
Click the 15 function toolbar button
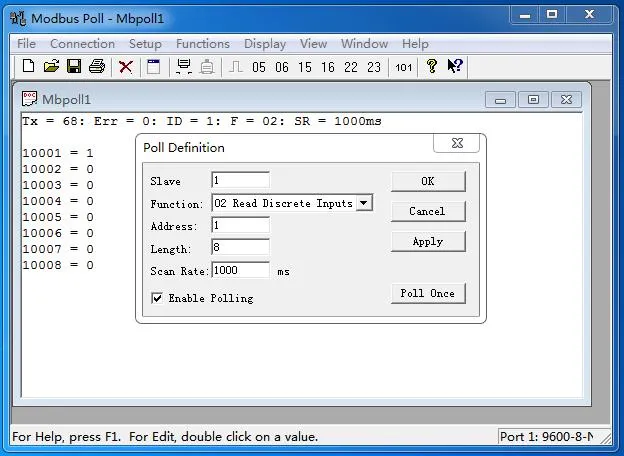tap(305, 67)
